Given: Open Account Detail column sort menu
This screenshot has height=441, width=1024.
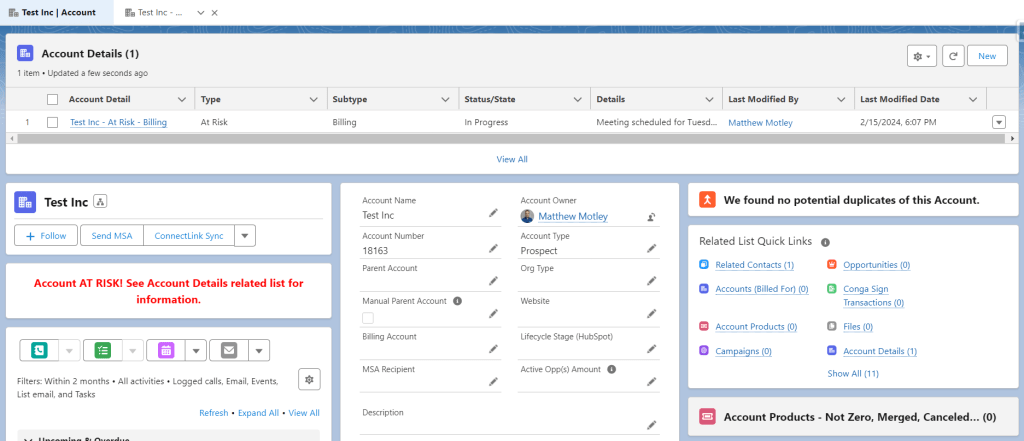Looking at the screenshot, I should [x=182, y=99].
